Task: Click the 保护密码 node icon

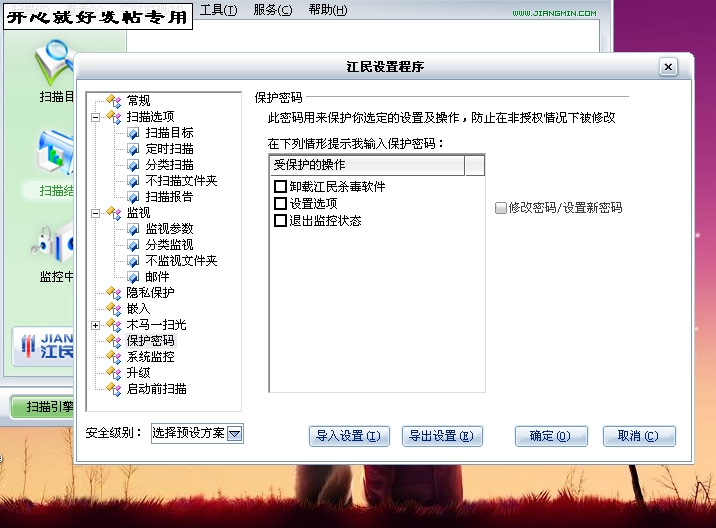Action: tap(114, 341)
